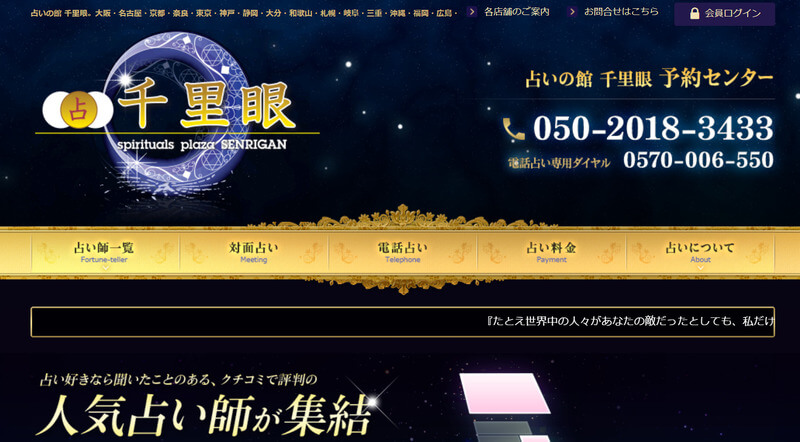Open the 占いについて About menu

point(700,253)
